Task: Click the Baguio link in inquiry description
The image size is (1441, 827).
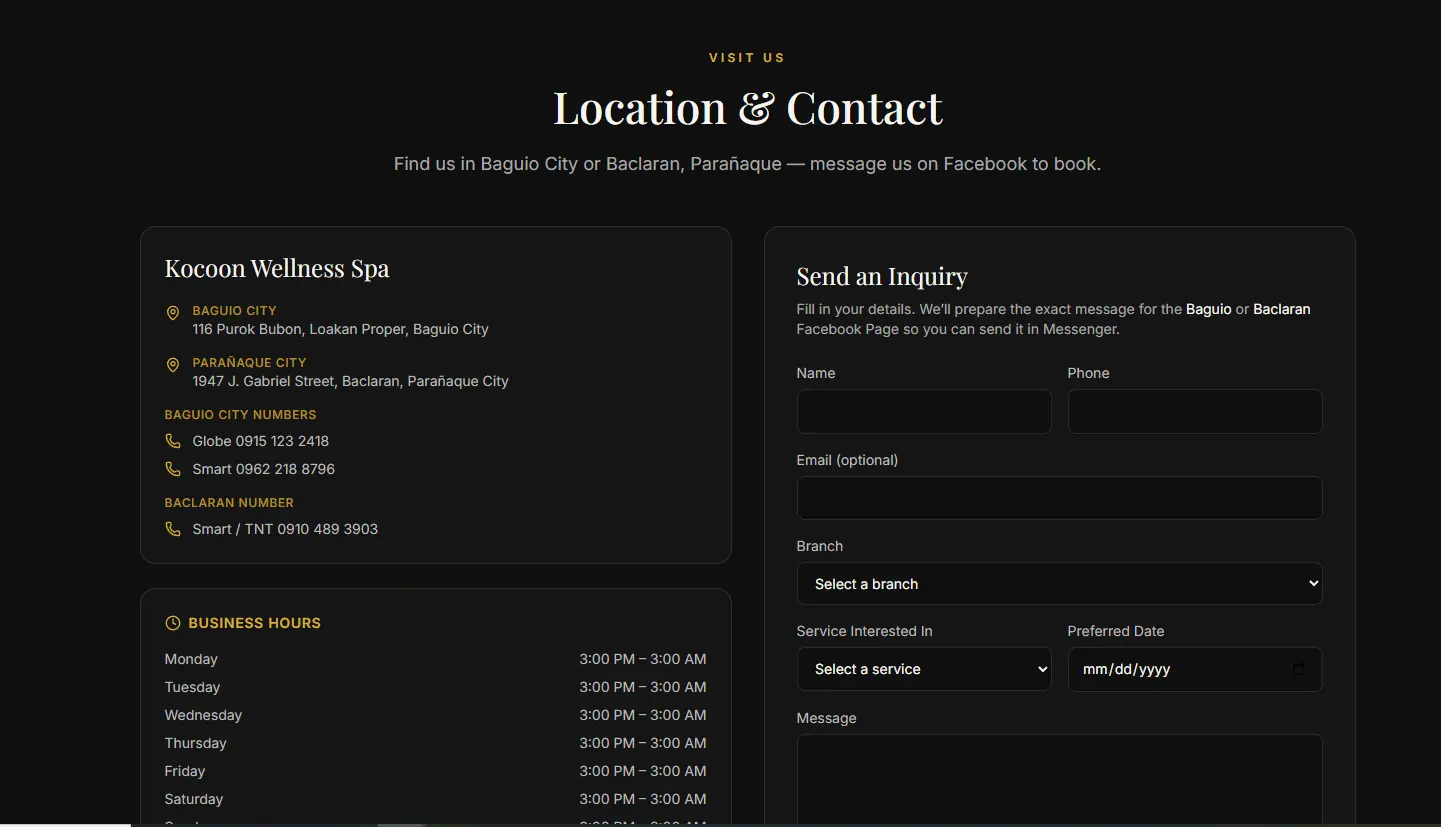Action: [x=1208, y=309]
